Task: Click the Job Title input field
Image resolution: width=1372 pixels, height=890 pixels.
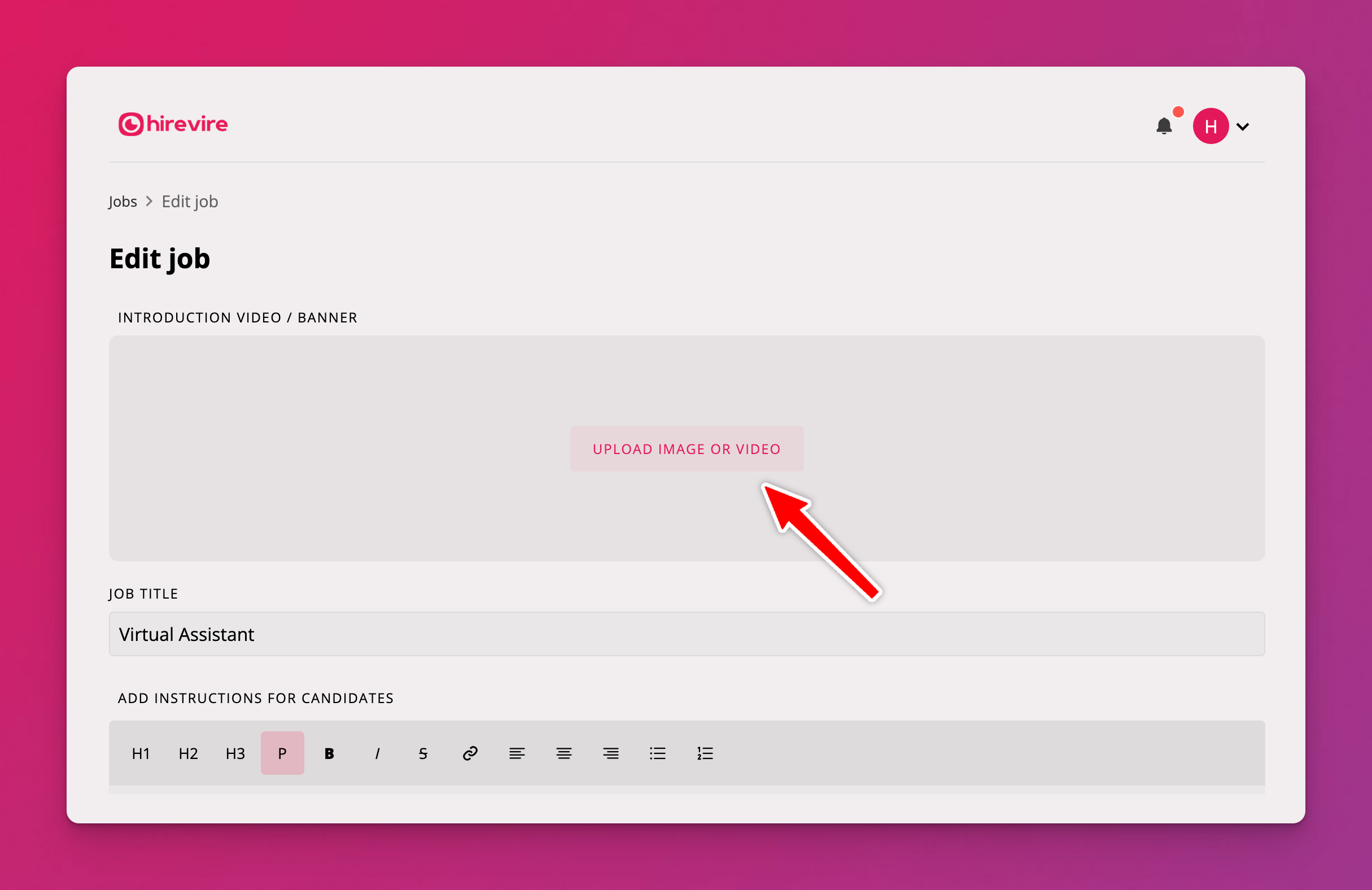Action: 686,634
